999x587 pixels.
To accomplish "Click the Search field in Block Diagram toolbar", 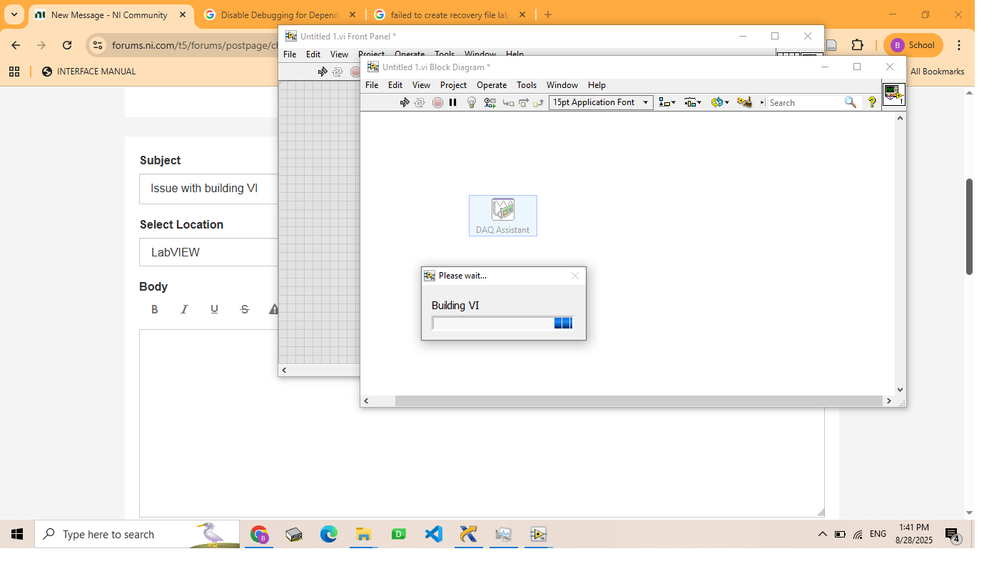I will [x=803, y=103].
